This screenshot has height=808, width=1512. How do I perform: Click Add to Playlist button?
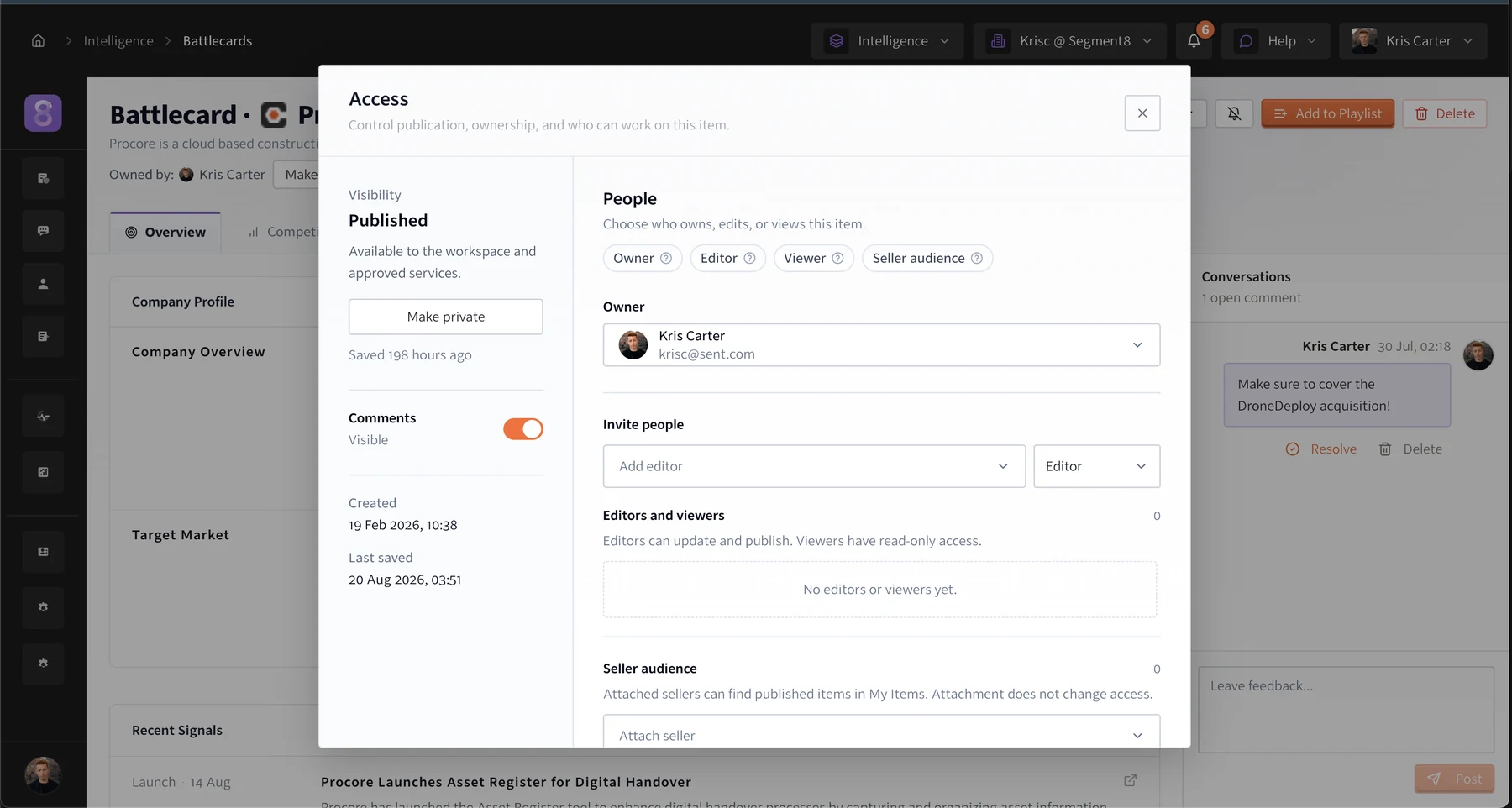coord(1328,113)
